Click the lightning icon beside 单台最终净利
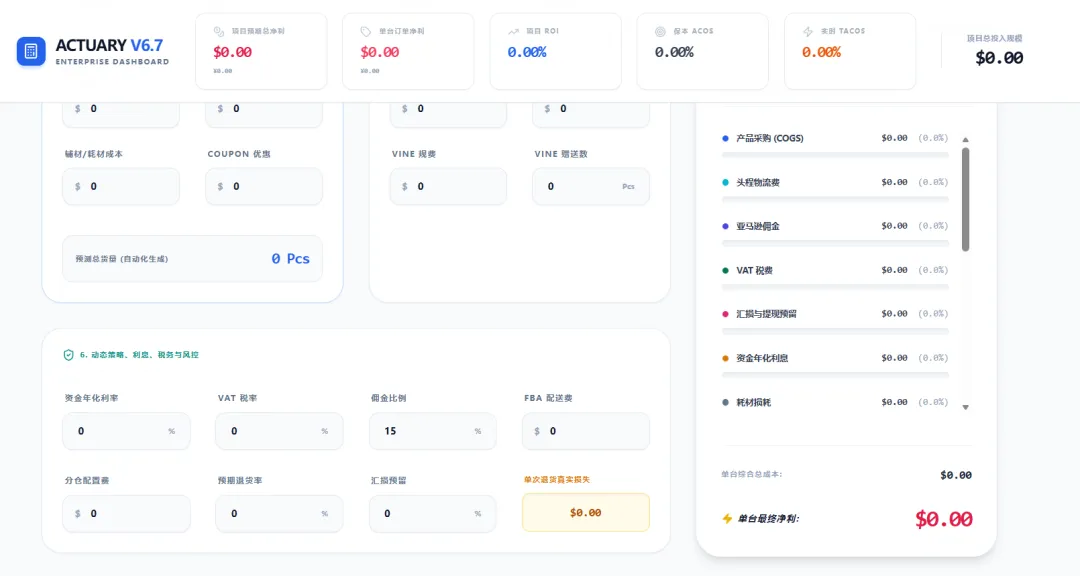Screen dimensions: 1080x576 [x=727, y=518]
